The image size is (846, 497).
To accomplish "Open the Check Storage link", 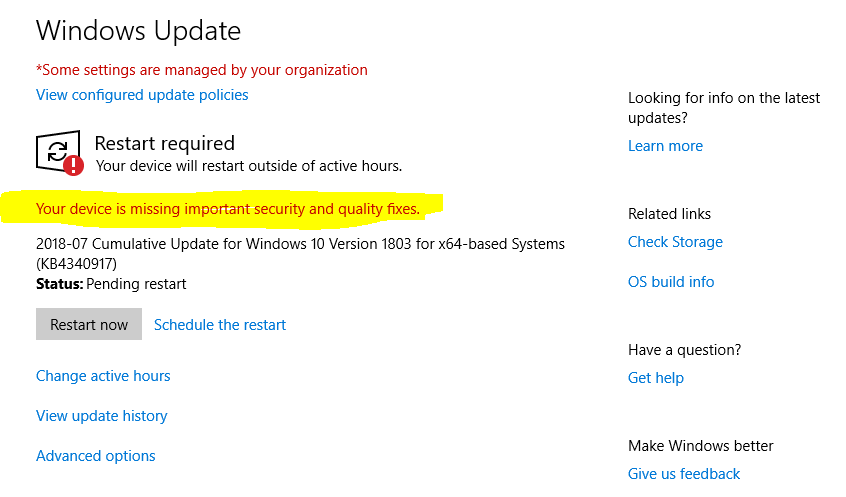I will [675, 242].
